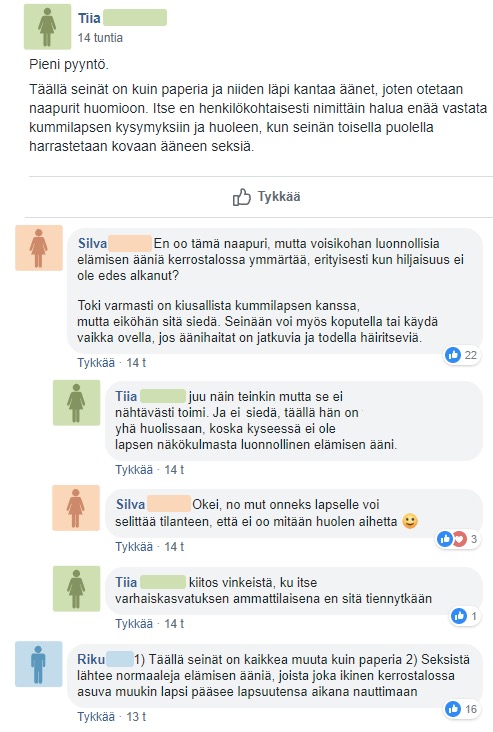Open the like and heart reactions showing 3
This screenshot has width=493, height=732.
point(458,539)
